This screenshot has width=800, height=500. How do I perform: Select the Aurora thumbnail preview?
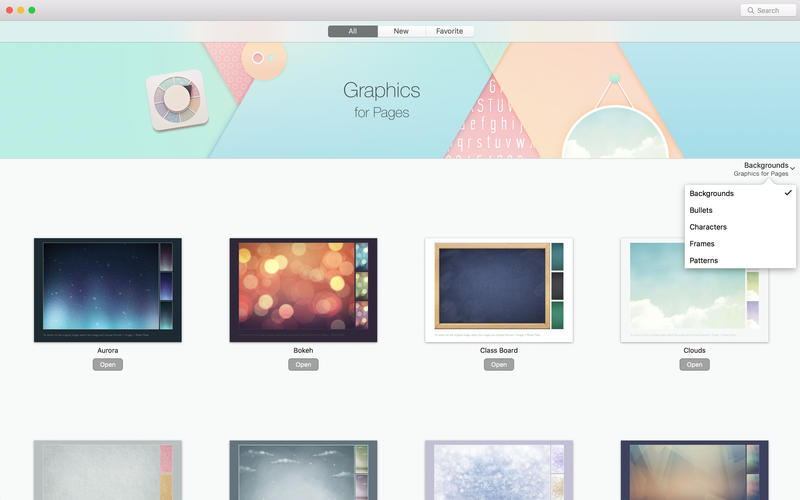[x=108, y=290]
